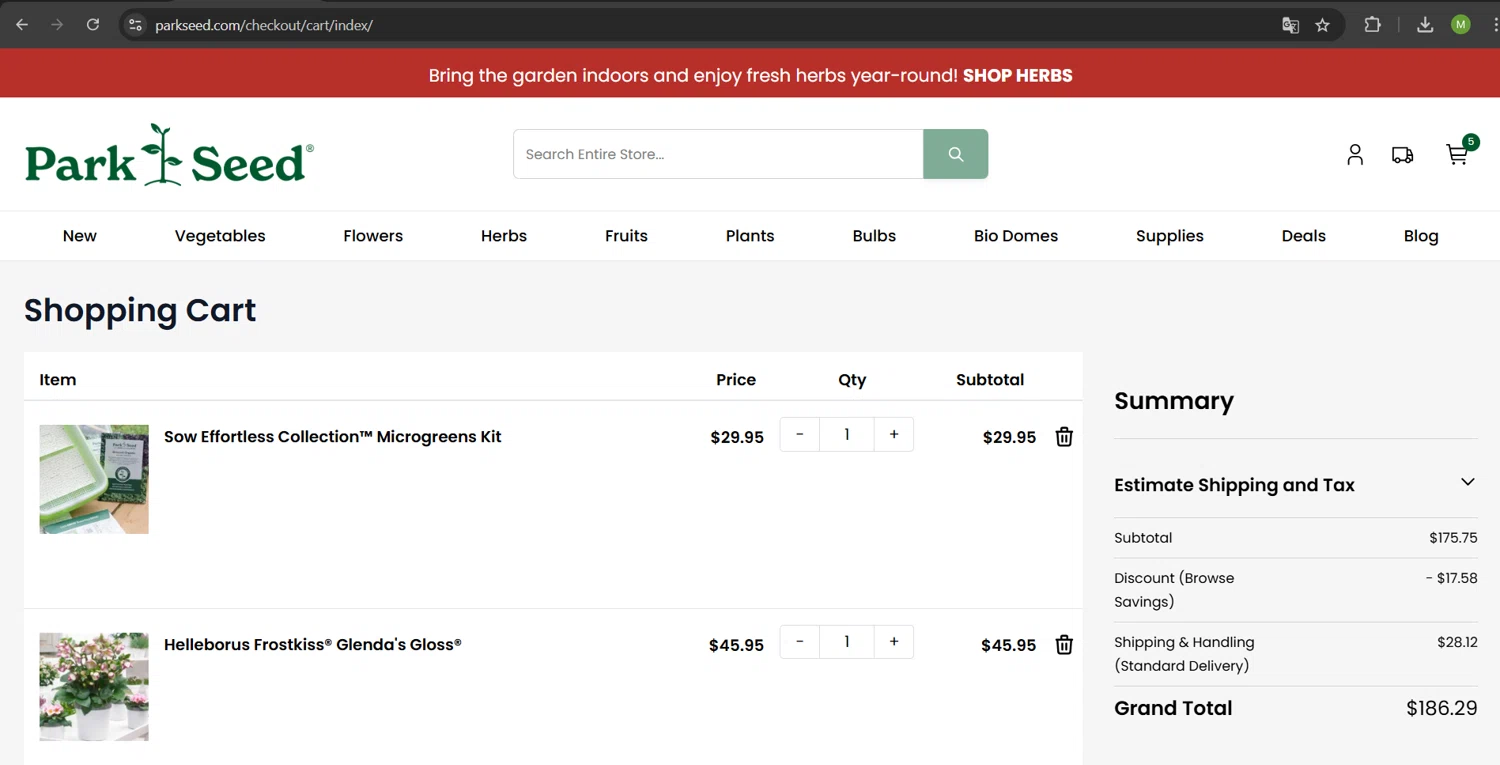This screenshot has height=765, width=1500.
Task: Click the Estimate Shipping and Tax heading
Action: [1234, 485]
